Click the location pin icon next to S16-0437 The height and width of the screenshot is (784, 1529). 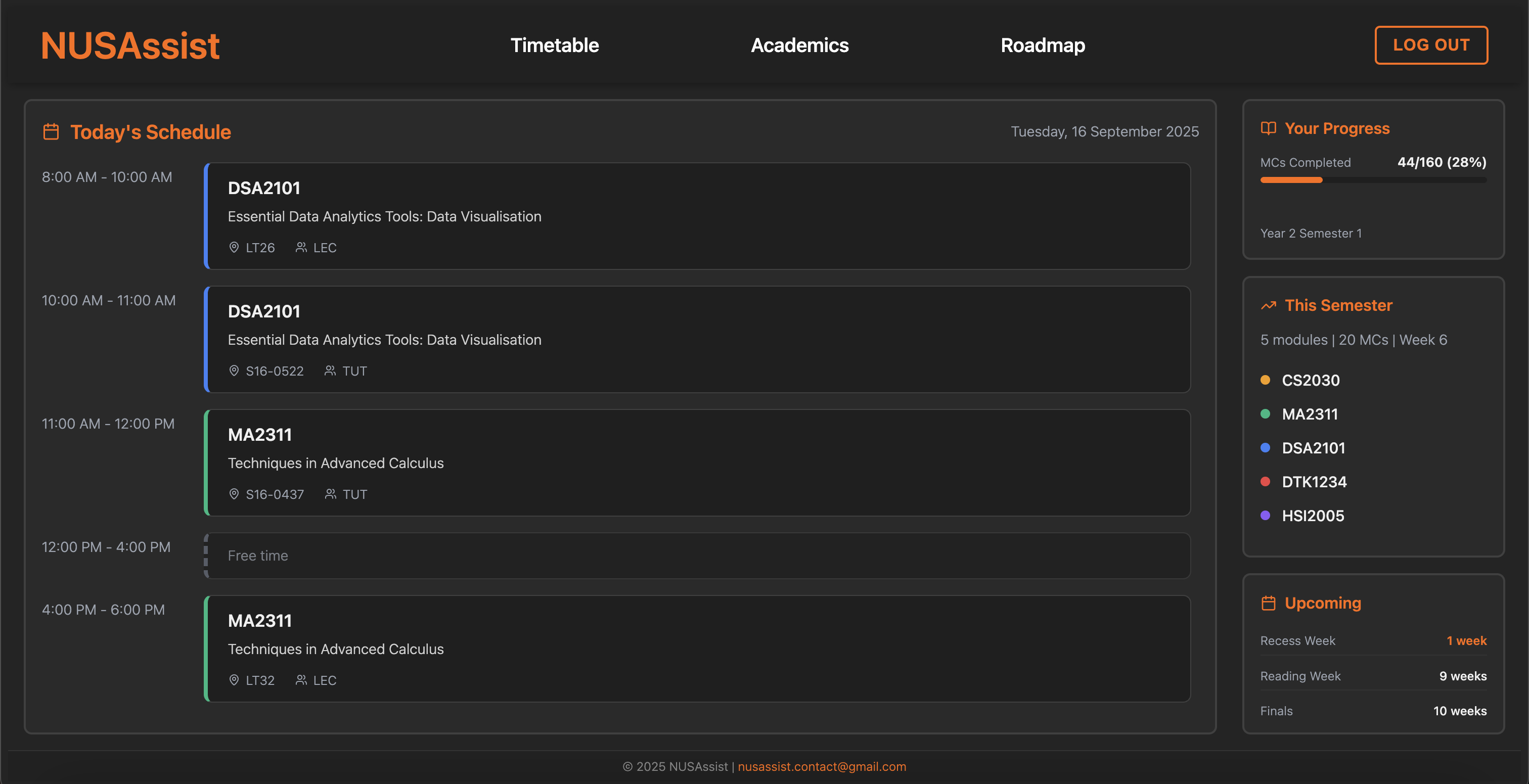[234, 494]
